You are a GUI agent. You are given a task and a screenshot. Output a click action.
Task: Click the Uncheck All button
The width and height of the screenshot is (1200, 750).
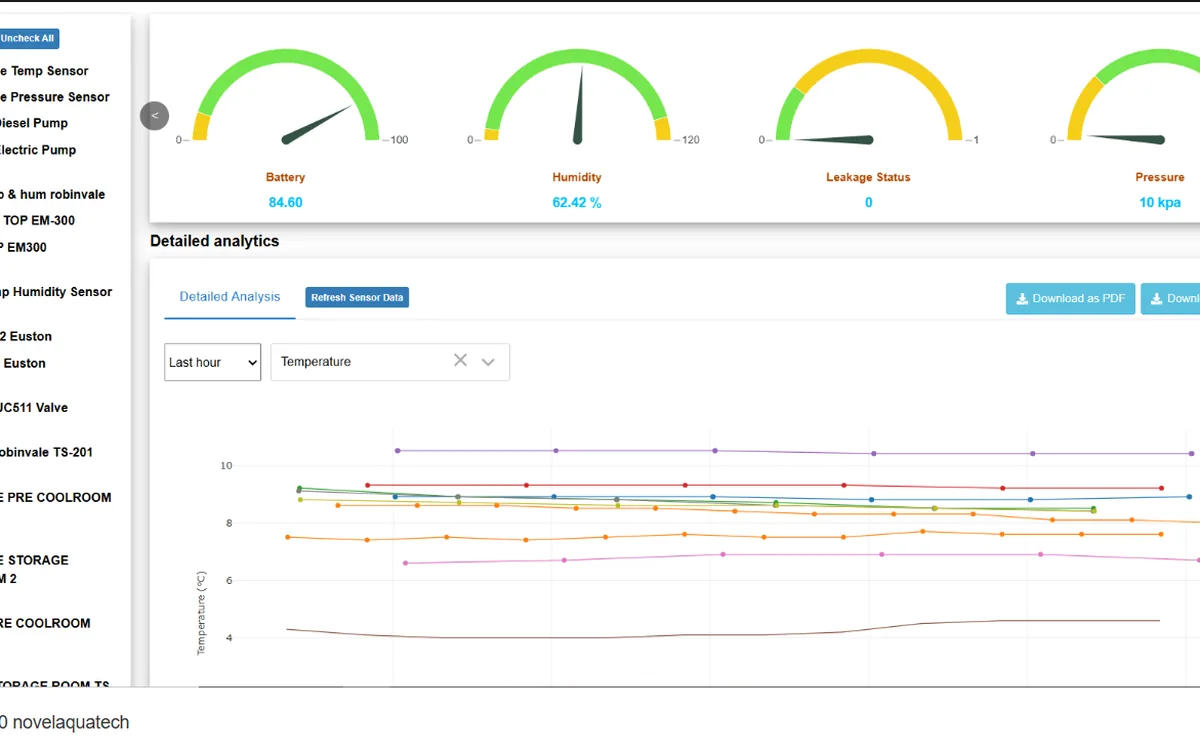click(29, 38)
